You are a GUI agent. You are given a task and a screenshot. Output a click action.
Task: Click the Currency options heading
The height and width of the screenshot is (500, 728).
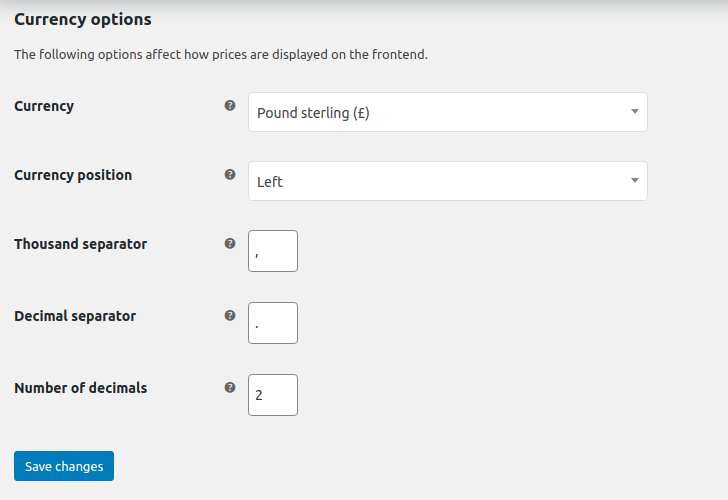click(x=83, y=19)
